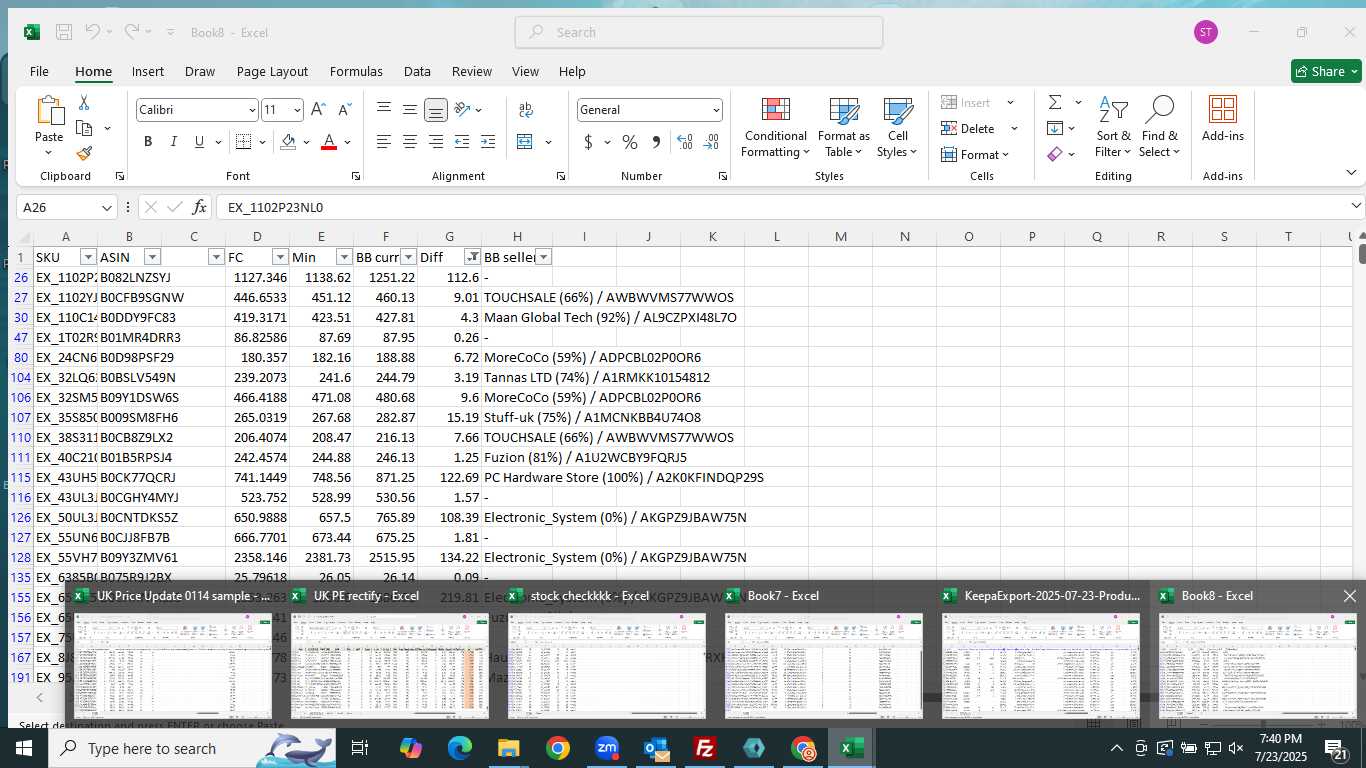
Task: Toggle Bottom Align for cells
Action: pos(435,110)
